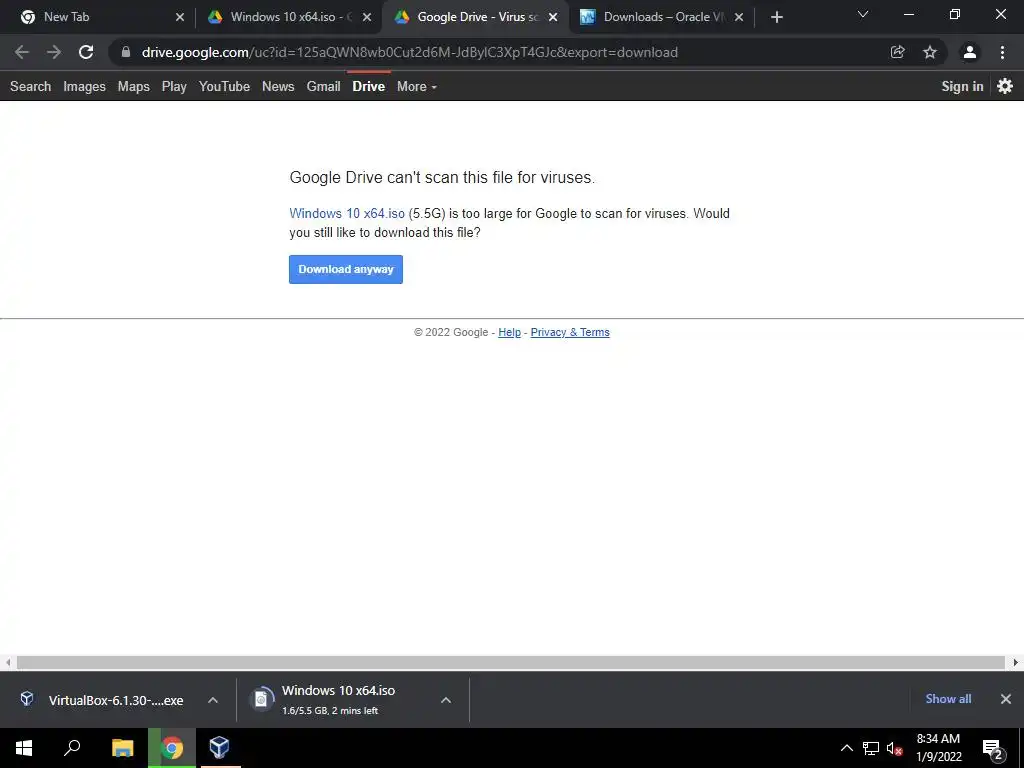1024x768 pixels.
Task: Open Images in Google bar
Action: pyautogui.click(x=84, y=86)
